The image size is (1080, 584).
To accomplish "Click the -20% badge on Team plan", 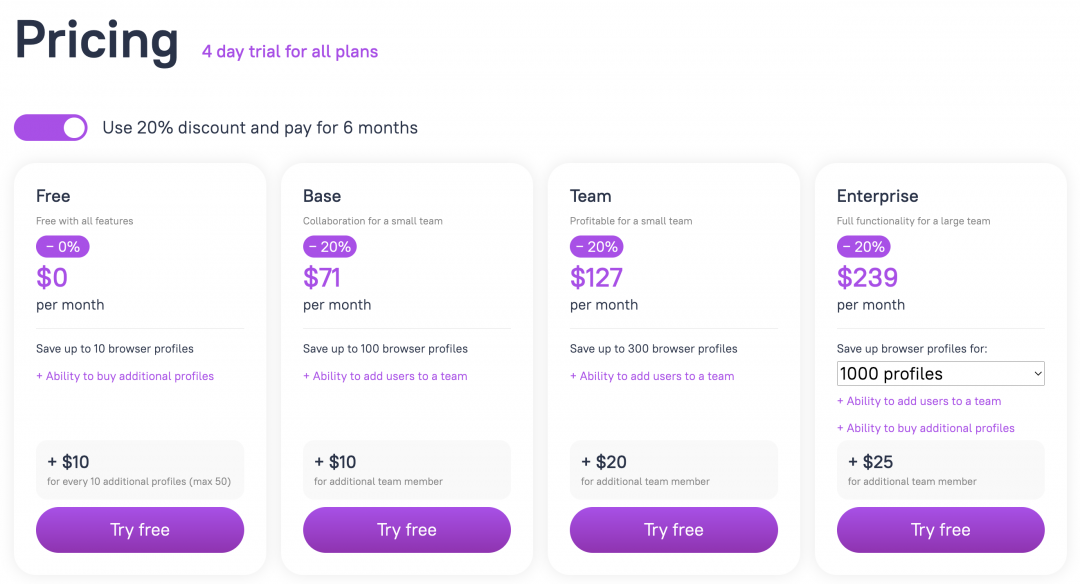I will pos(597,246).
